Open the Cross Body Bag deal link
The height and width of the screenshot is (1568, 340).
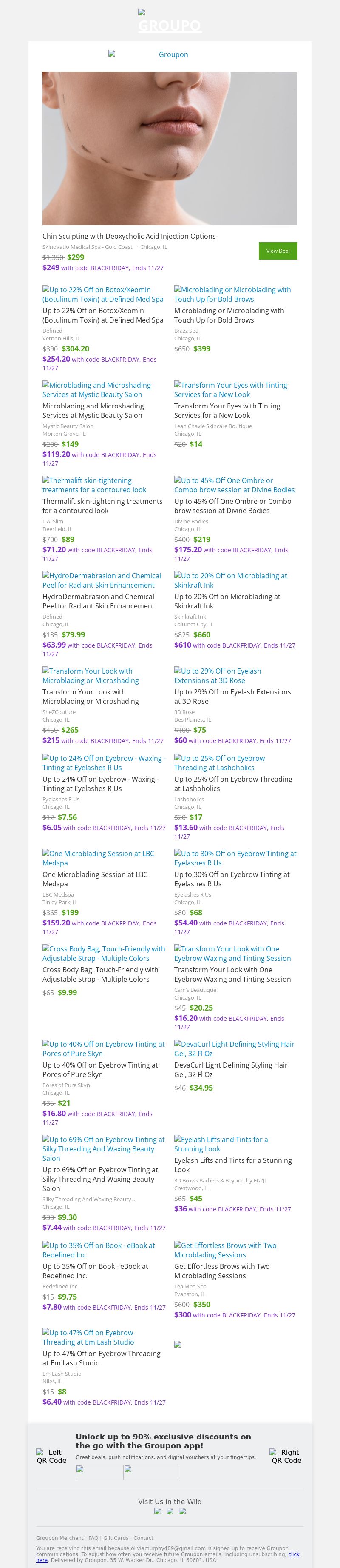click(103, 953)
